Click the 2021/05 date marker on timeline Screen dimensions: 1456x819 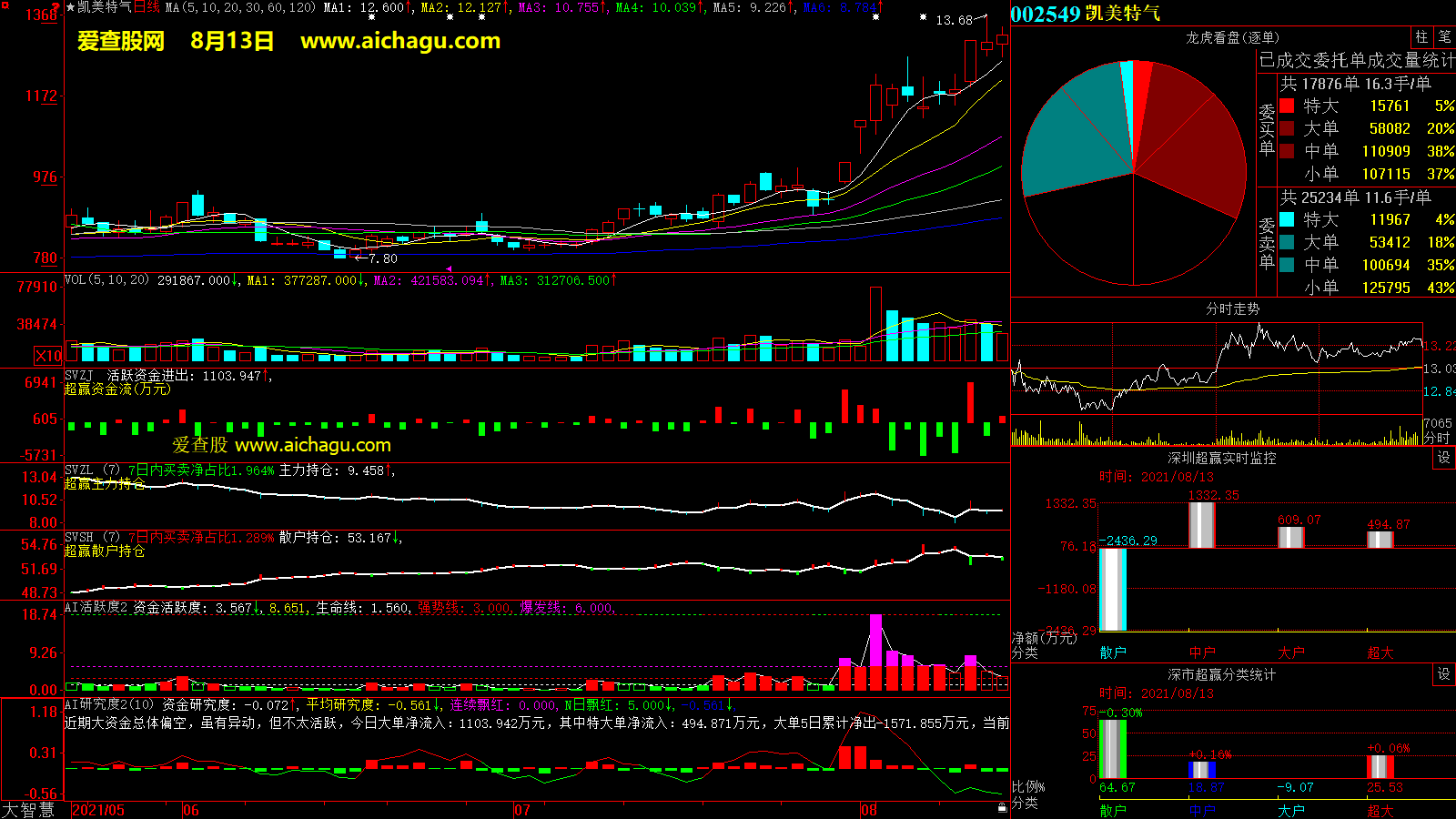point(98,810)
